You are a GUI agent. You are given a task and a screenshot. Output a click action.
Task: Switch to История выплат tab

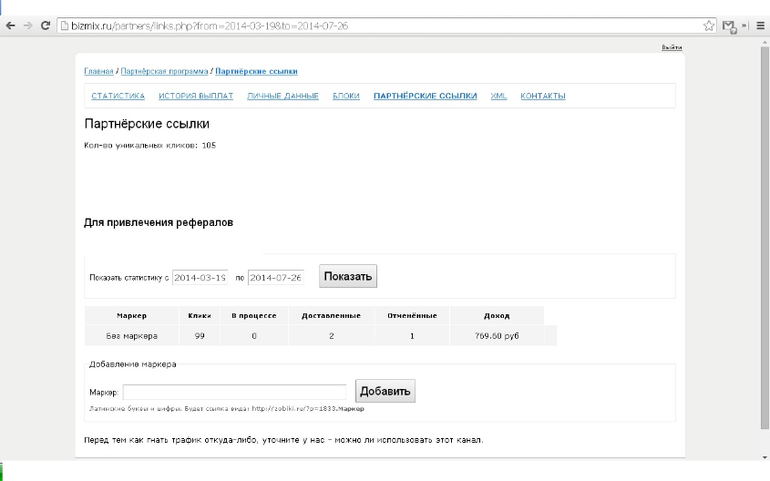click(196, 96)
